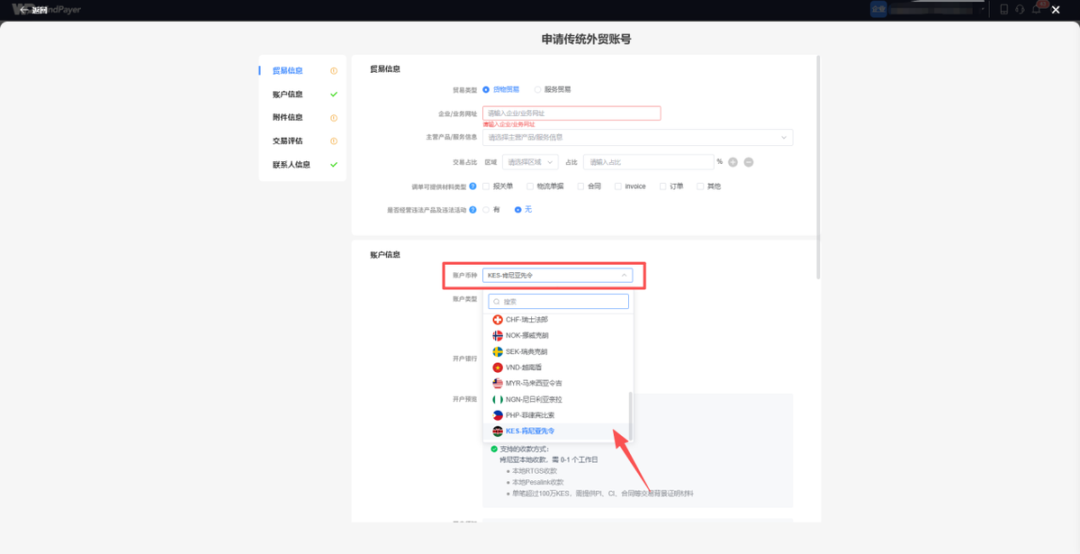This screenshot has width=1080, height=554.
Task: Click status icon next to 贸易信息 step
Action: 334,70
